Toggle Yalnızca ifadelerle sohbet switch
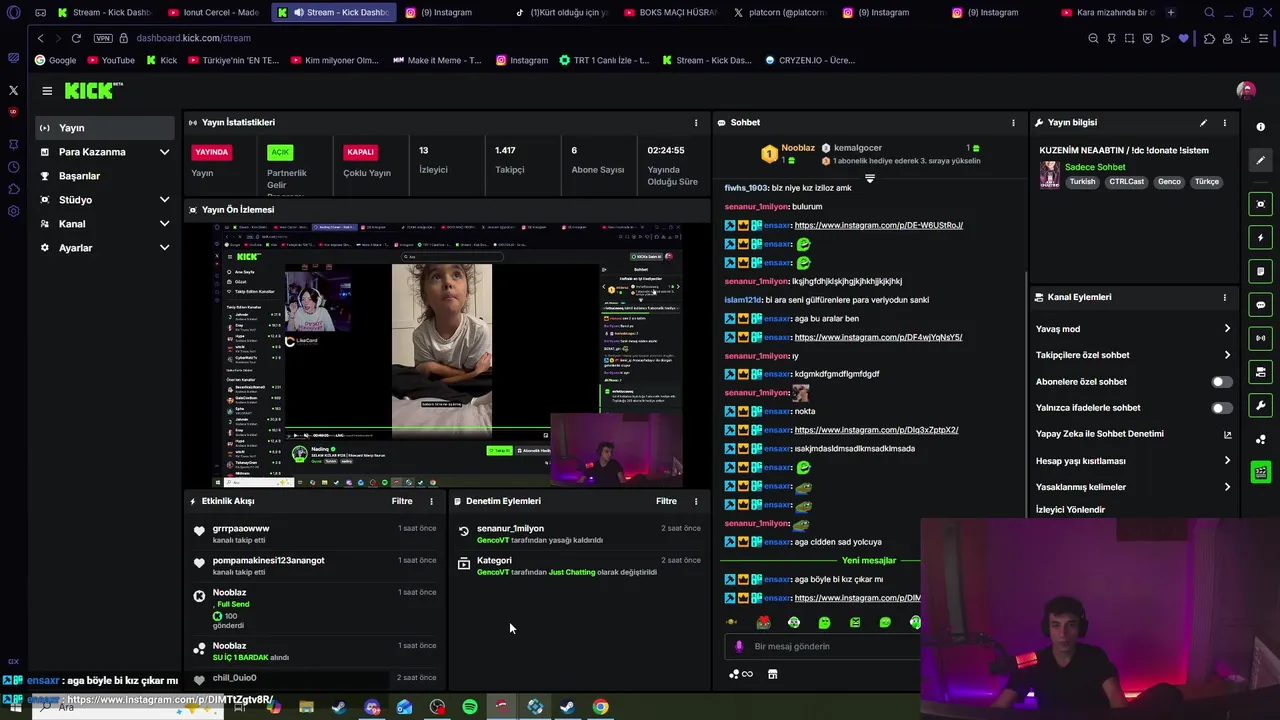1280x720 pixels. 1221,408
